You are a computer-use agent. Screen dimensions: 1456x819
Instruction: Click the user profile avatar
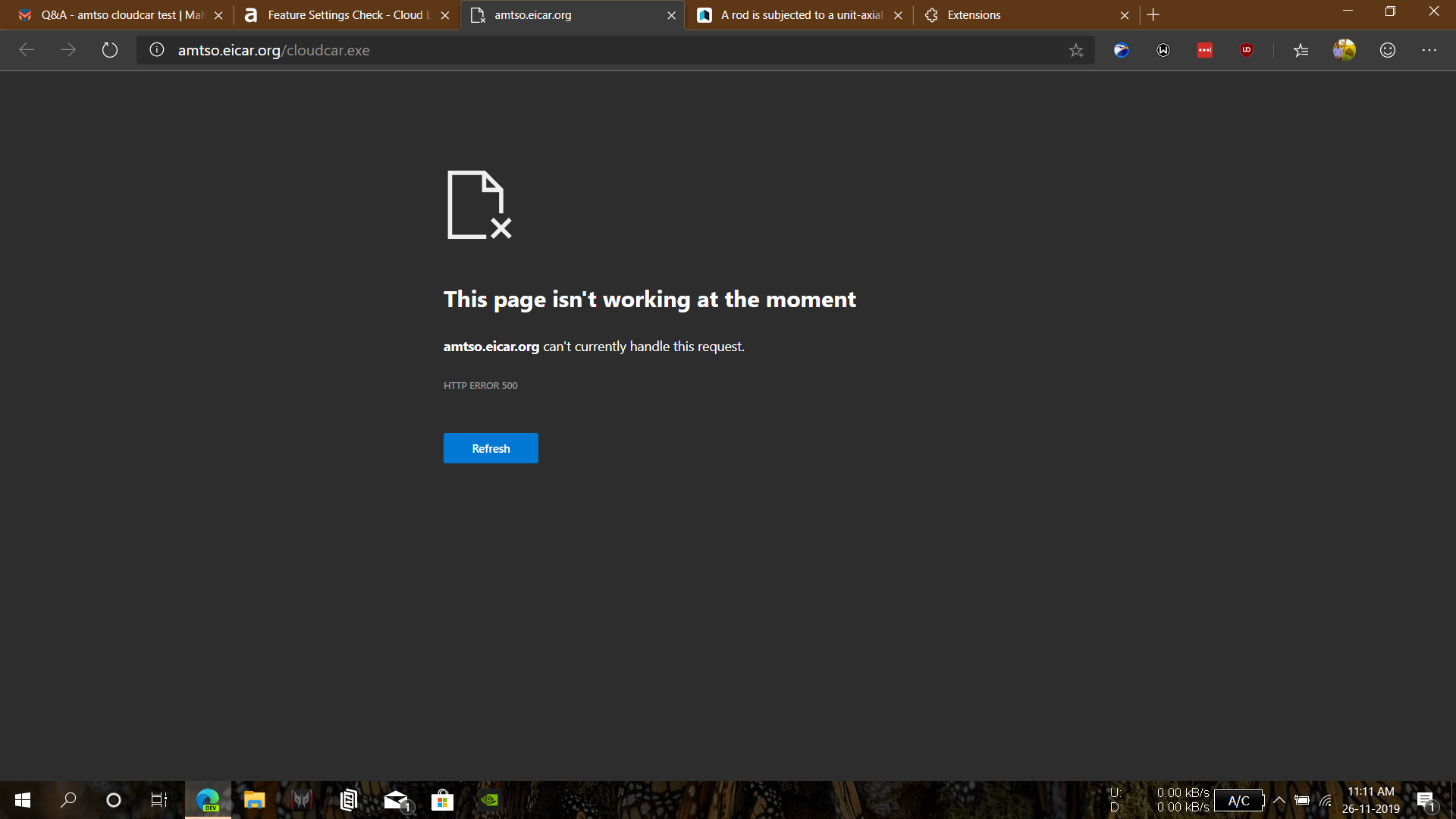pos(1345,50)
